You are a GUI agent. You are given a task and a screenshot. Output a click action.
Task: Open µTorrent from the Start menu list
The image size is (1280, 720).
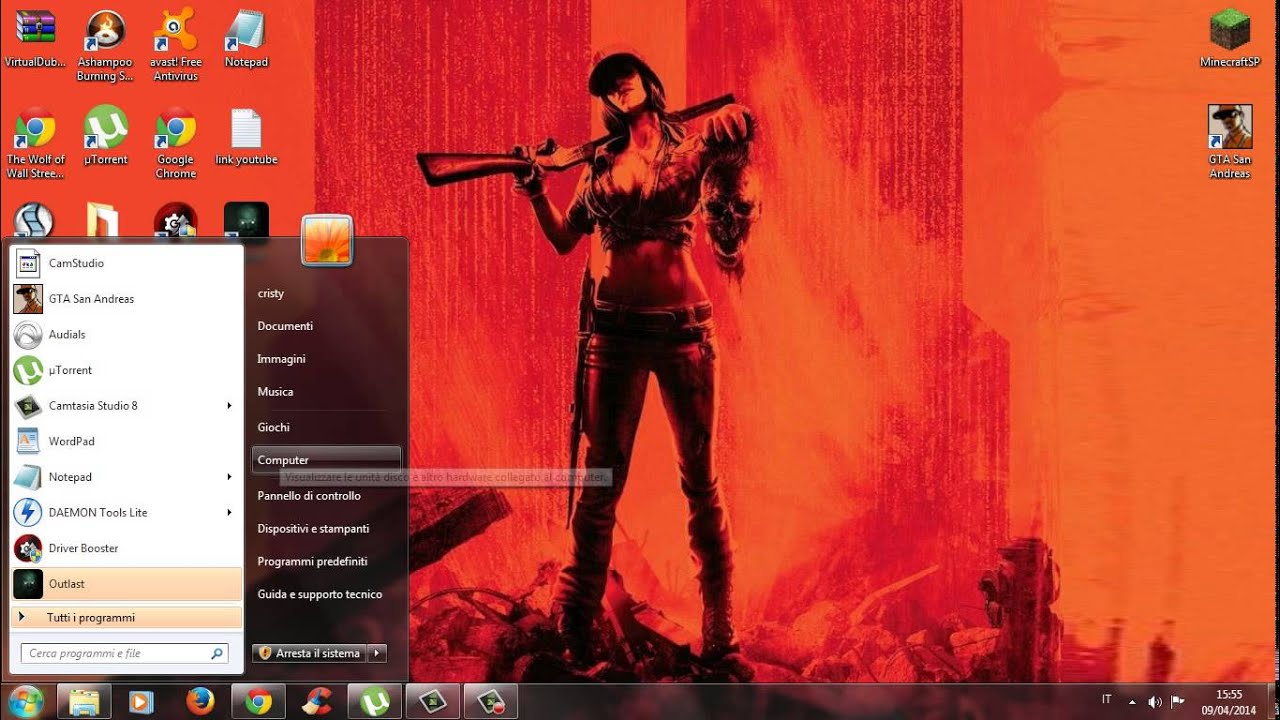[126, 370]
